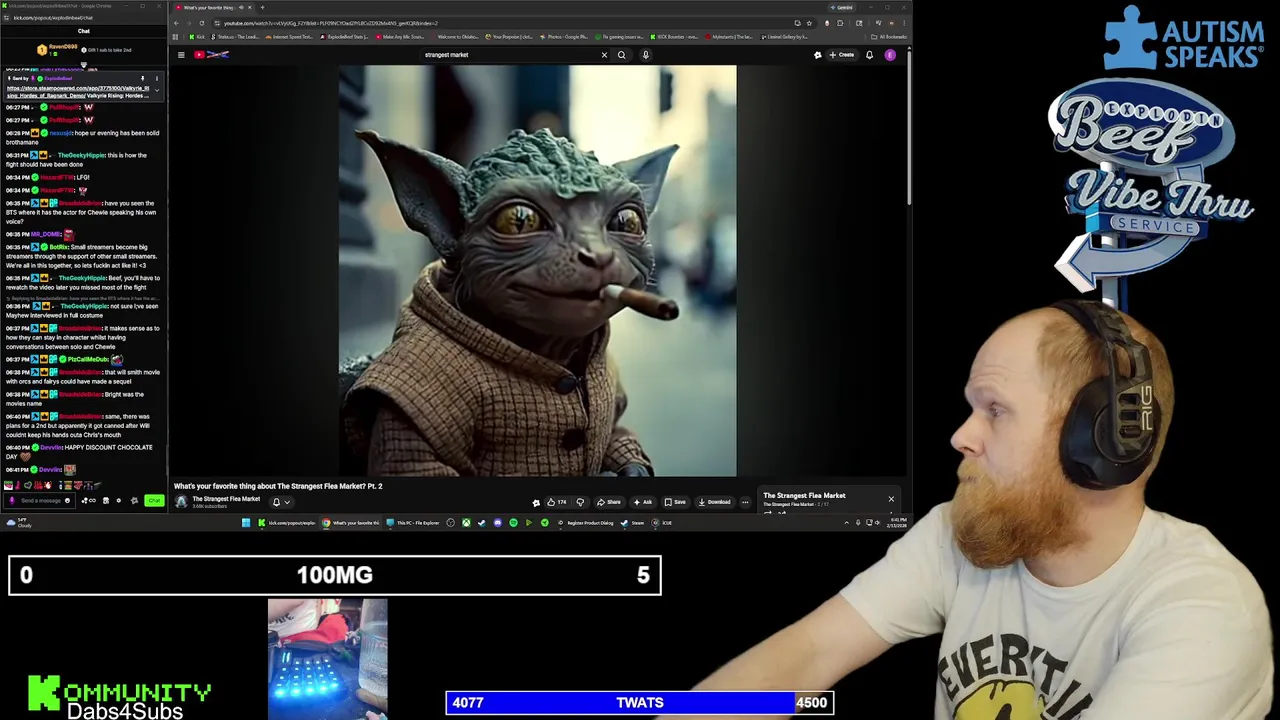Open Spotify icon on the taskbar
Viewport: 1280px width, 720px height.
513,523
